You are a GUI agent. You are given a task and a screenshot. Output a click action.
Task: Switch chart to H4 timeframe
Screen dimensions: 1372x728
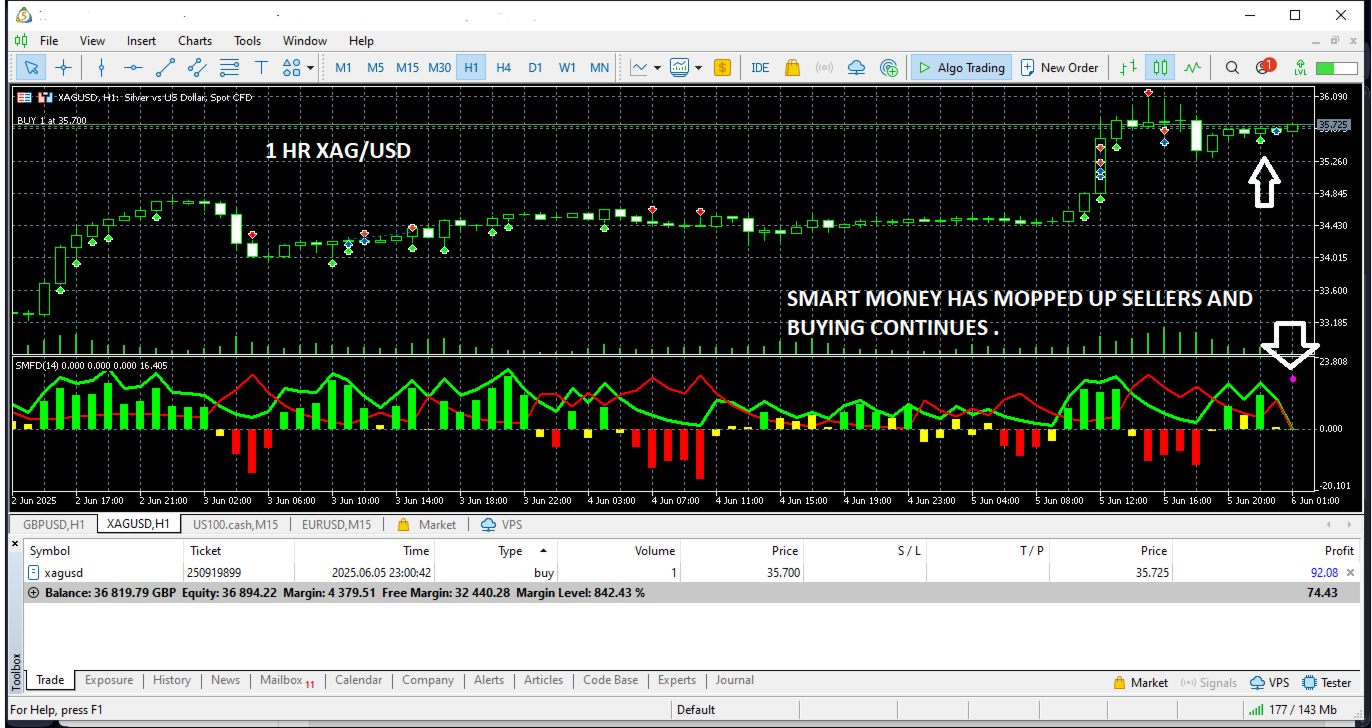pyautogui.click(x=503, y=68)
